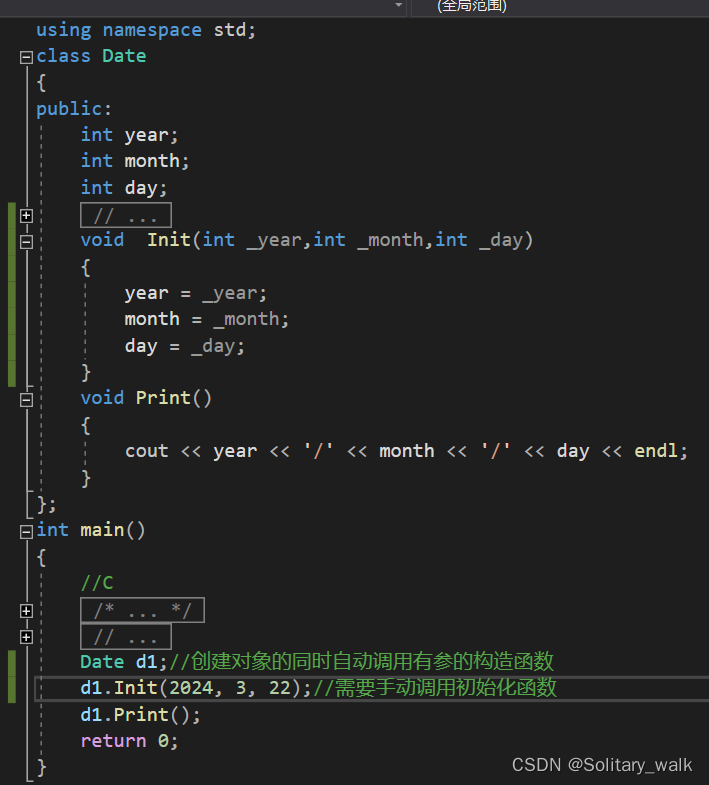The height and width of the screenshot is (785, 709).
Task: Collapse the void Print function
Action: (x=26, y=400)
